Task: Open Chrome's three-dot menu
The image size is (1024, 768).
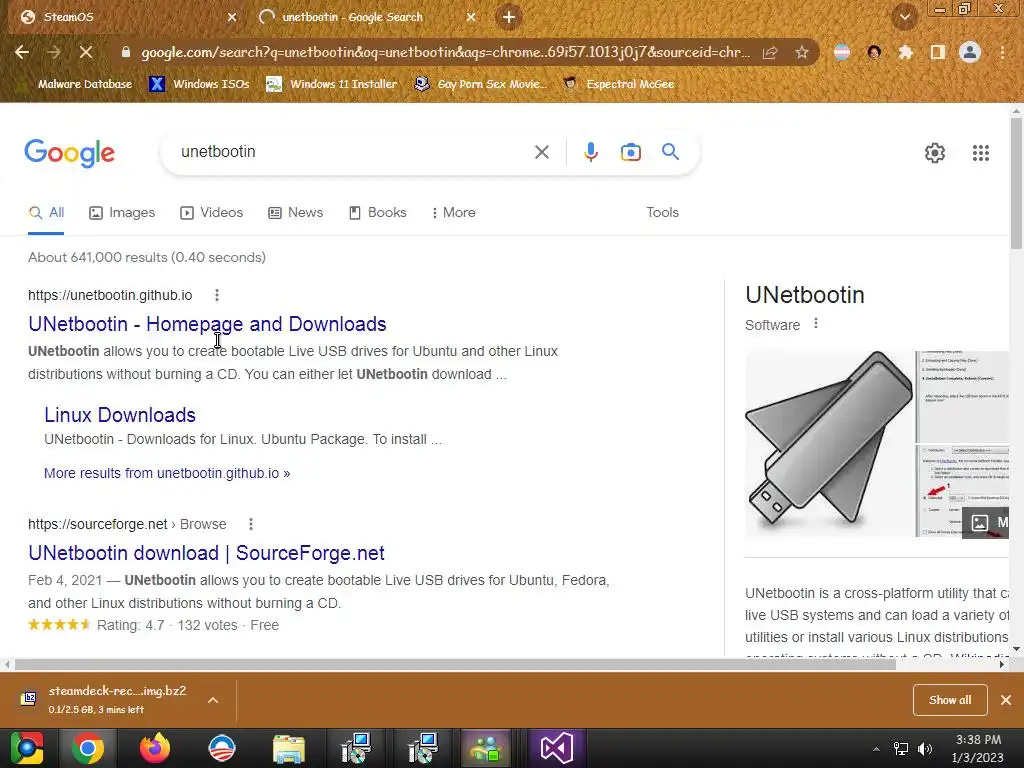Action: (x=1002, y=52)
